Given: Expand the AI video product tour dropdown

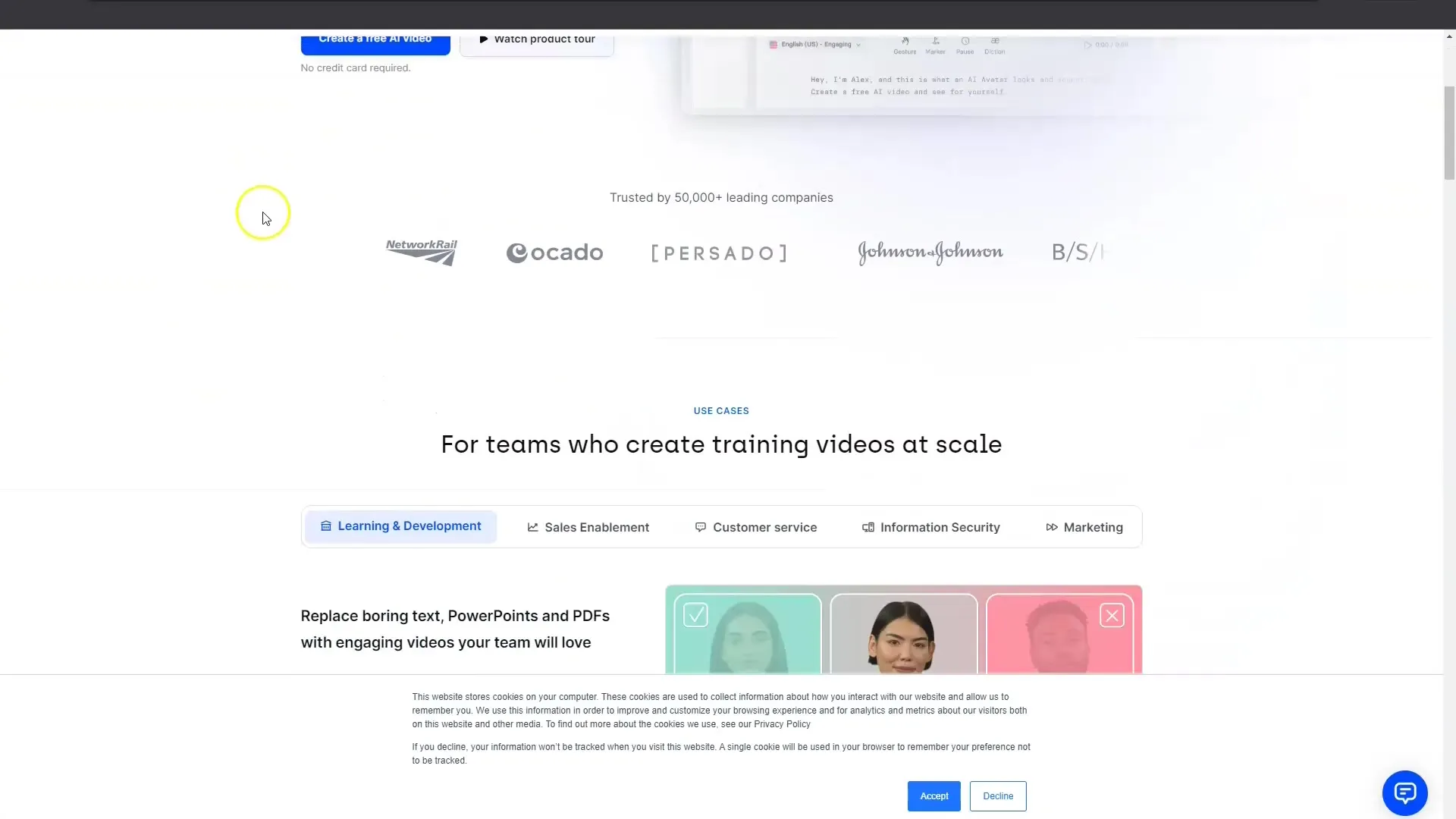Looking at the screenshot, I should pos(536,39).
